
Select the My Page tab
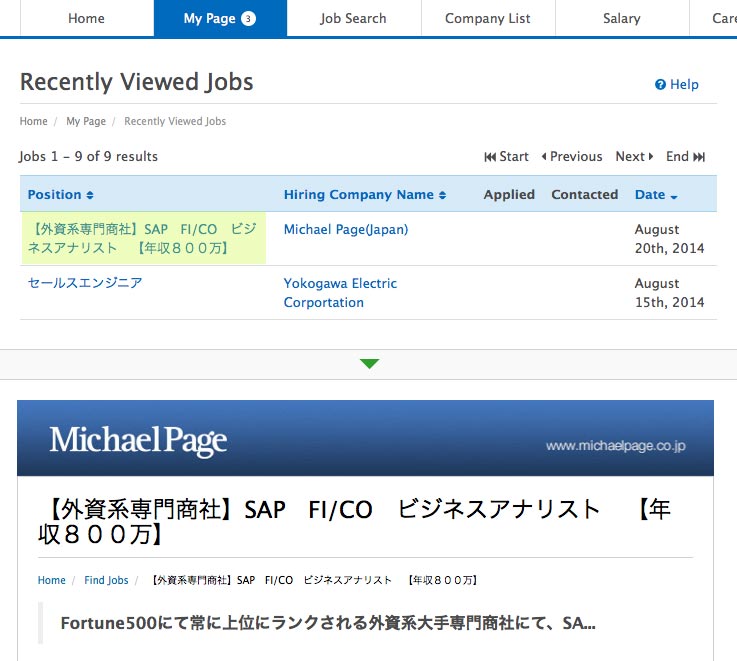[220, 18]
